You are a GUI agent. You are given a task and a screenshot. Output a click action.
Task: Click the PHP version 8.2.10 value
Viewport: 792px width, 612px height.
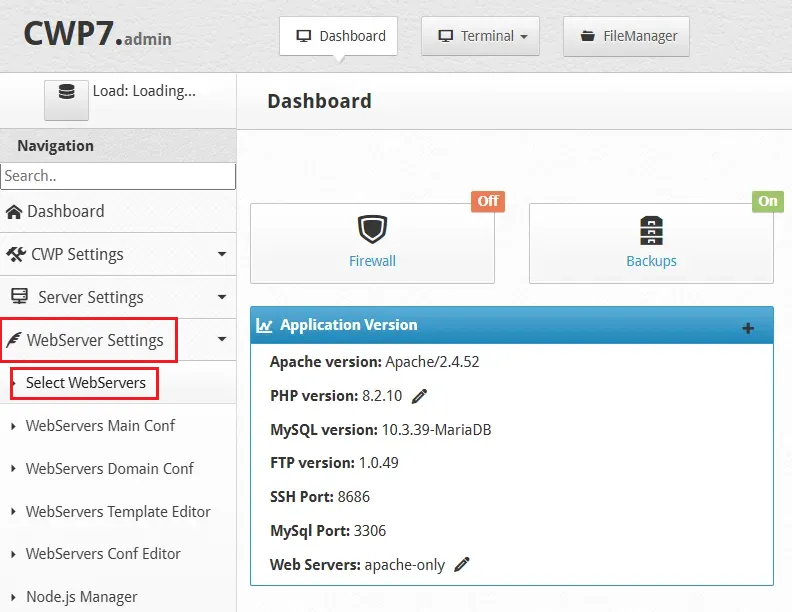tap(382, 396)
